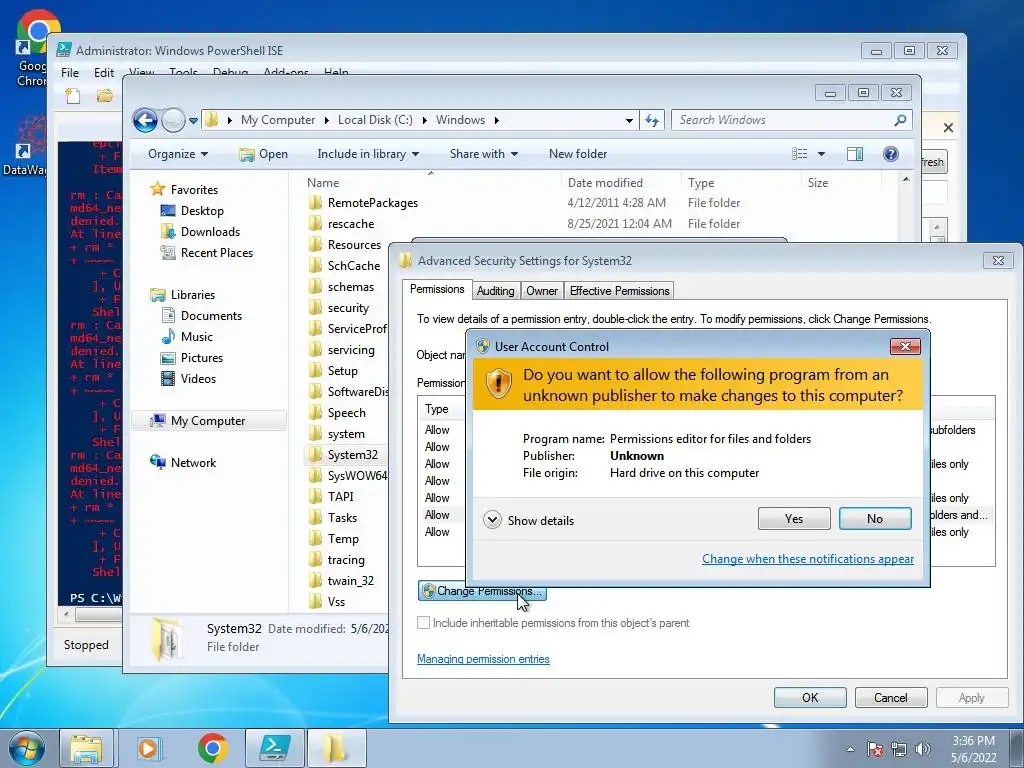Select the Permissions tab
This screenshot has height=768, width=1024.
(437, 289)
